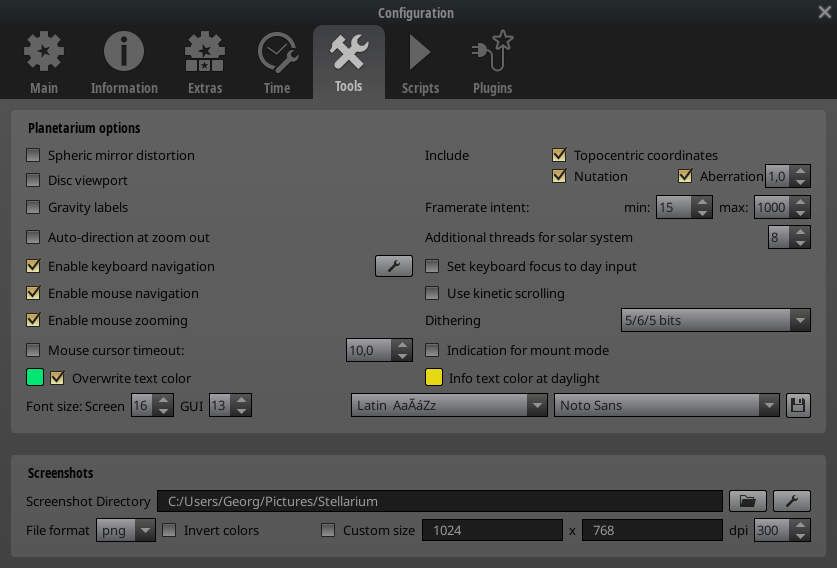Image resolution: width=837 pixels, height=568 pixels.
Task: Open the Extras tab
Action: tap(204, 63)
